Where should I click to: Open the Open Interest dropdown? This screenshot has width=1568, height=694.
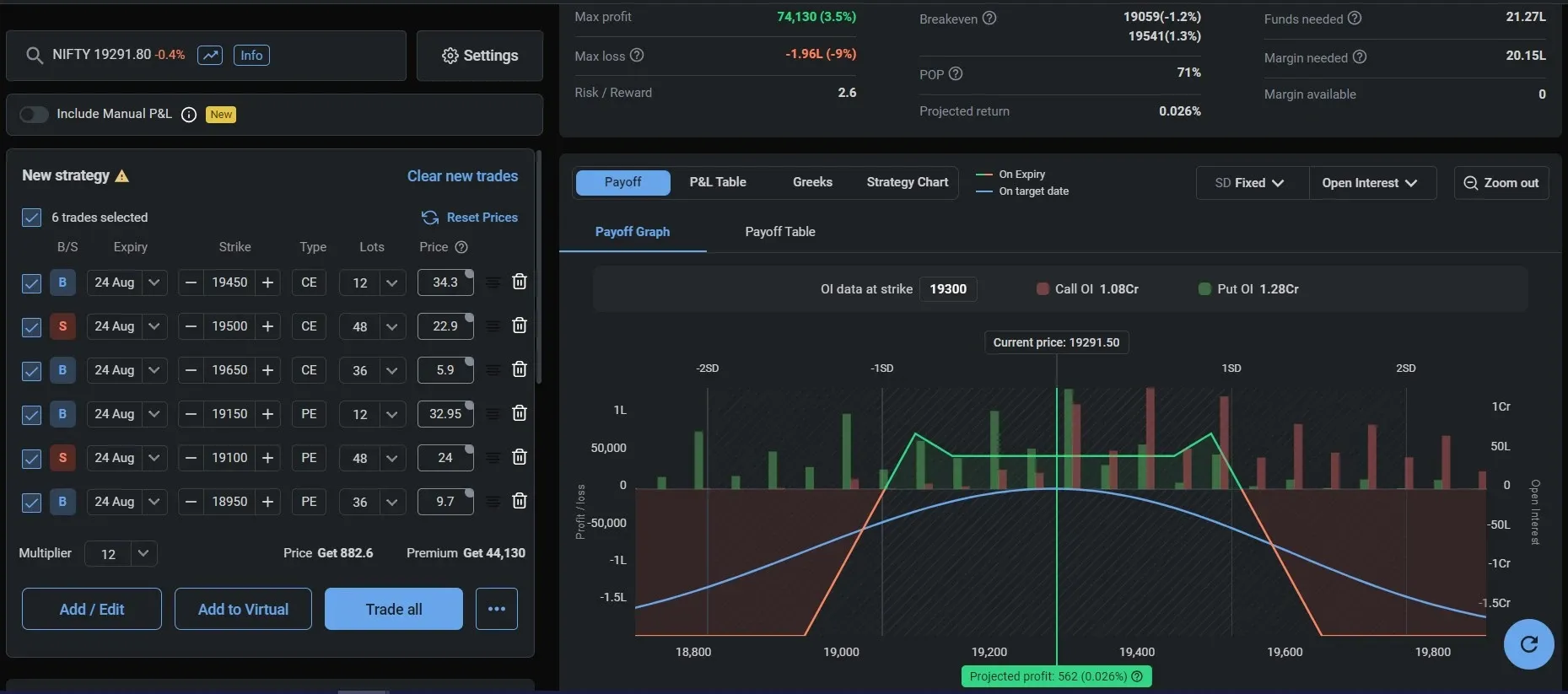point(1371,183)
